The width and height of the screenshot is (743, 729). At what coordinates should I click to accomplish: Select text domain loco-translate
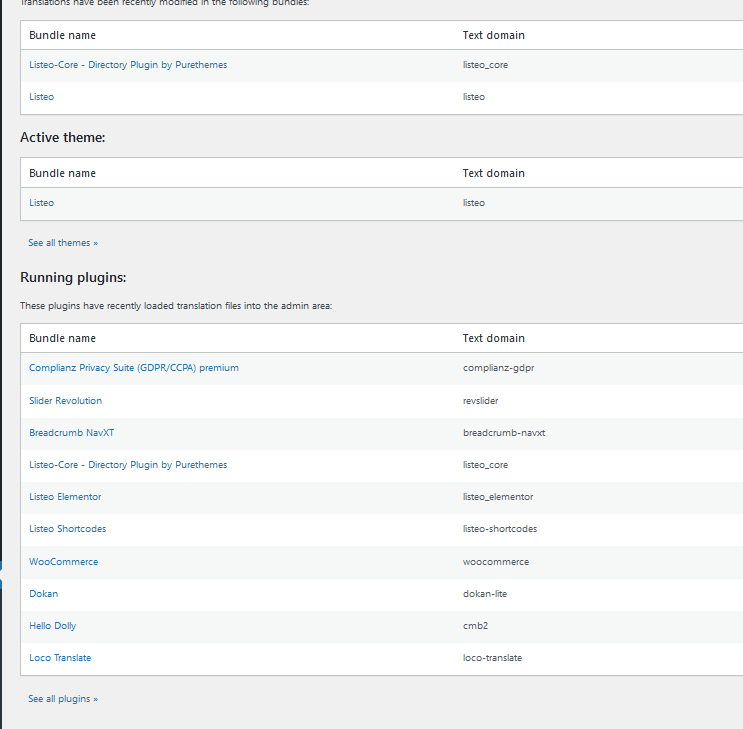point(492,658)
